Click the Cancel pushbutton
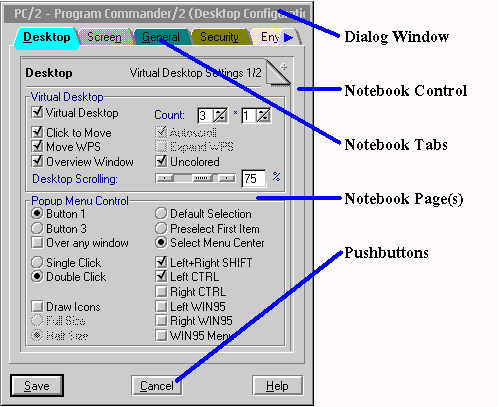The height and width of the screenshot is (407, 498). coord(157,386)
